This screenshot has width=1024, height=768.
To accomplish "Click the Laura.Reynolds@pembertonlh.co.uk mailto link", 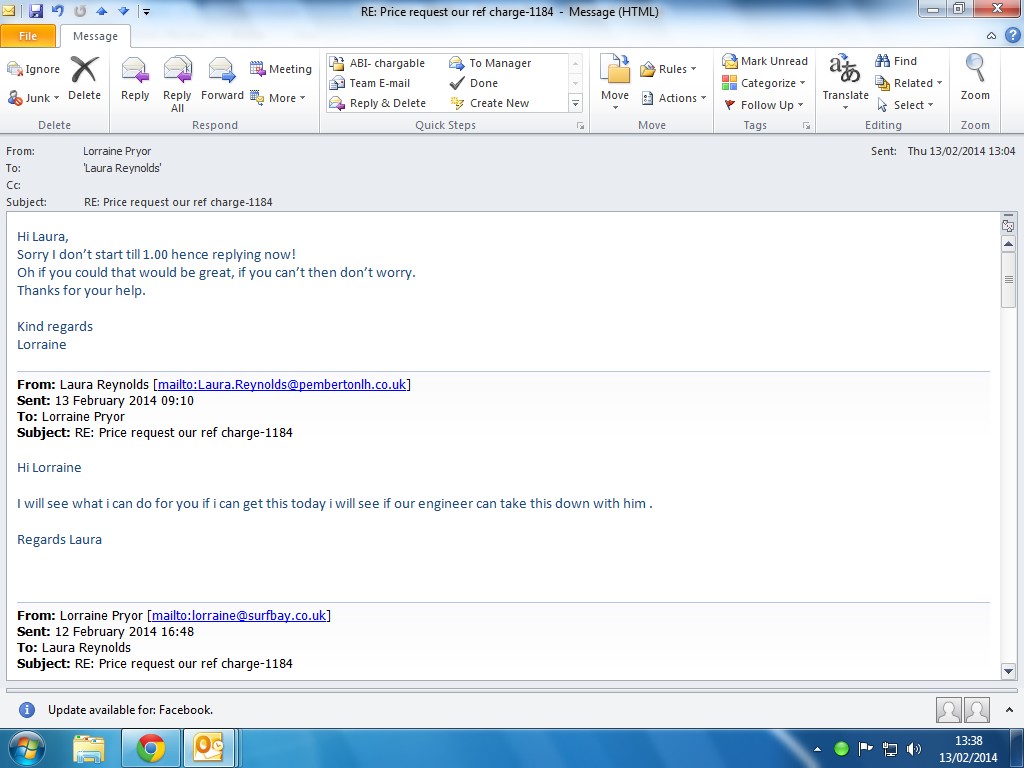I will coord(281,385).
